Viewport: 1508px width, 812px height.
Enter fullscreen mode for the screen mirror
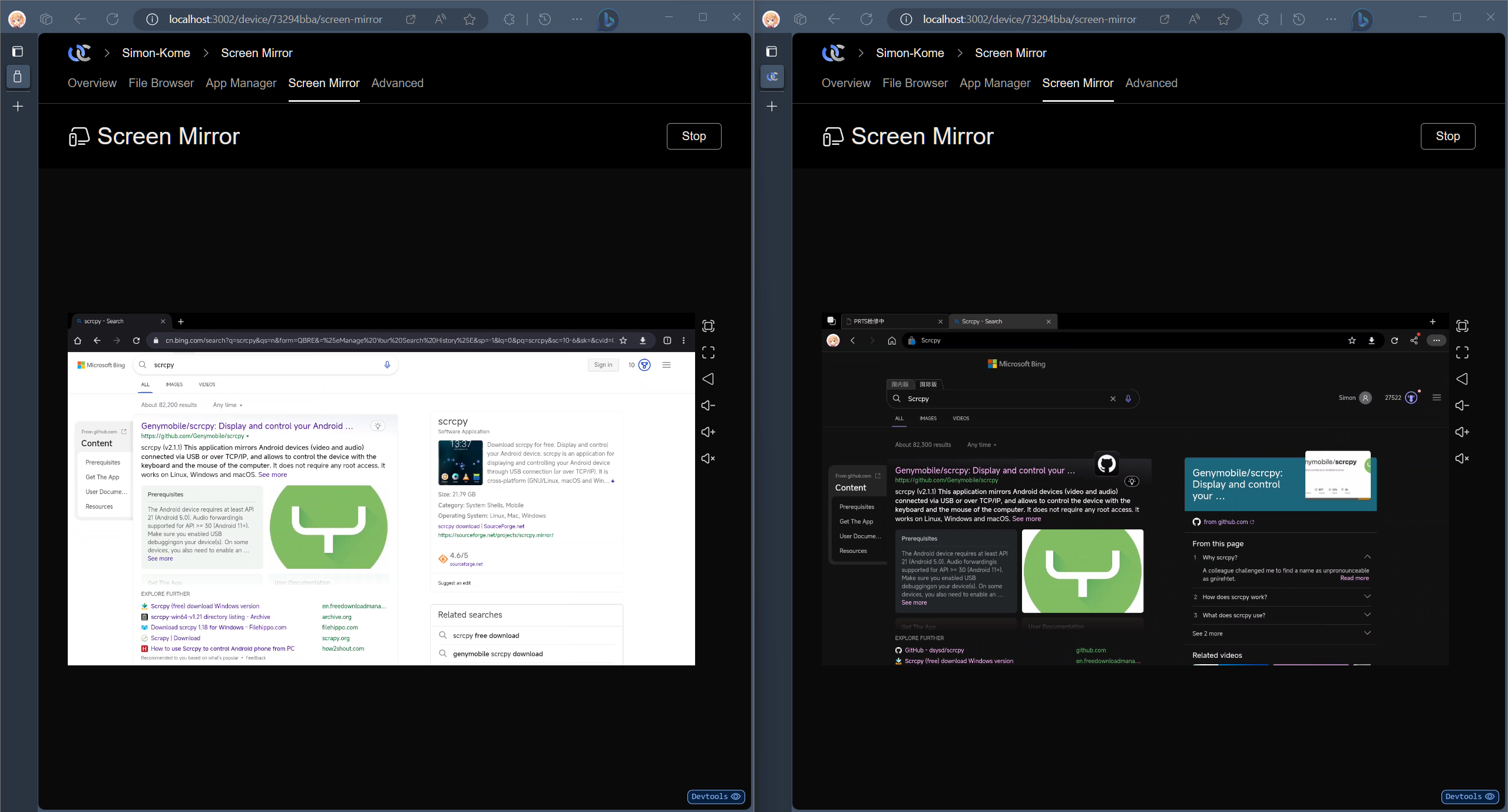click(x=709, y=352)
